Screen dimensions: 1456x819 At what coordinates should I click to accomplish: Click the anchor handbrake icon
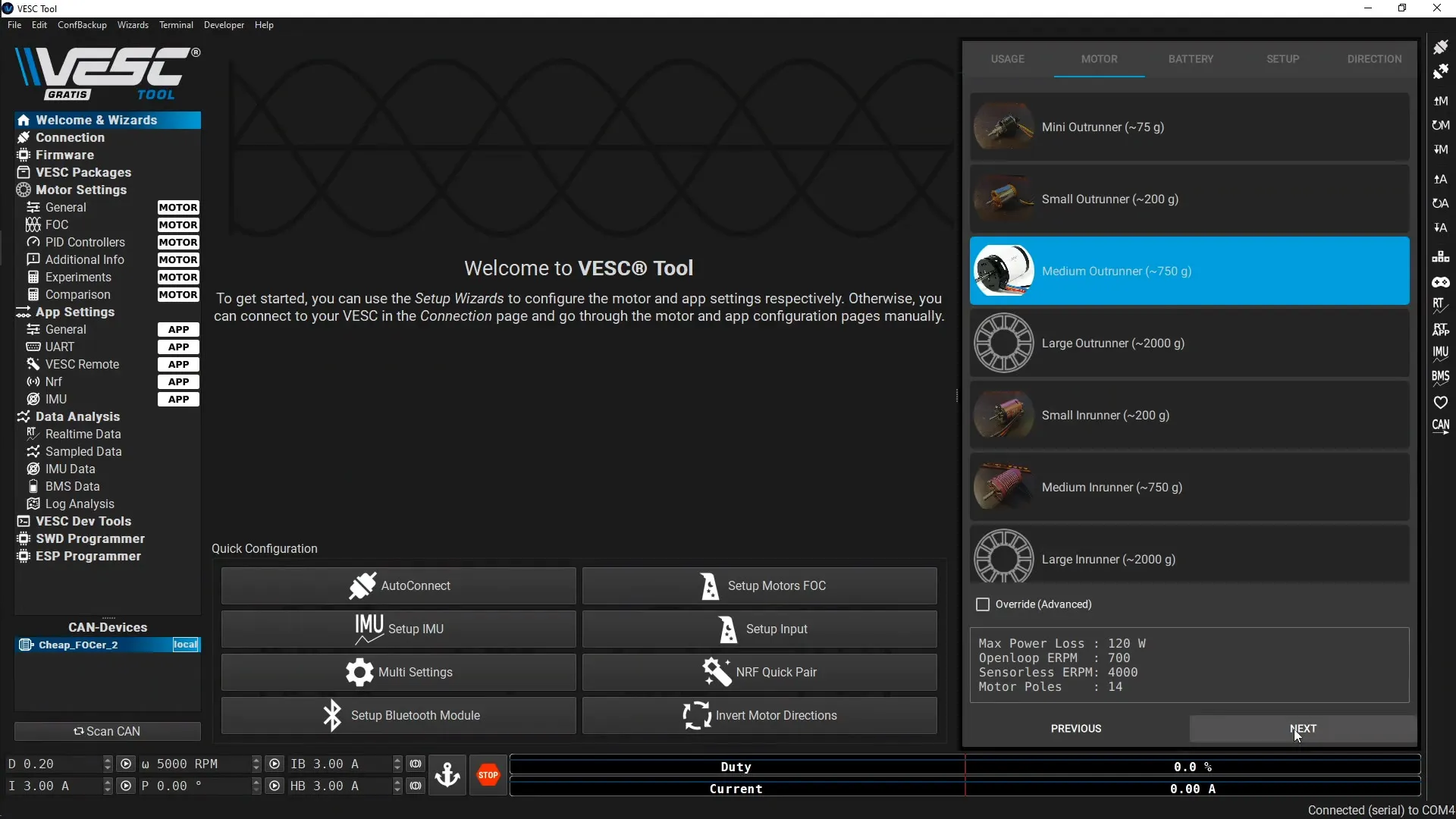click(x=447, y=774)
